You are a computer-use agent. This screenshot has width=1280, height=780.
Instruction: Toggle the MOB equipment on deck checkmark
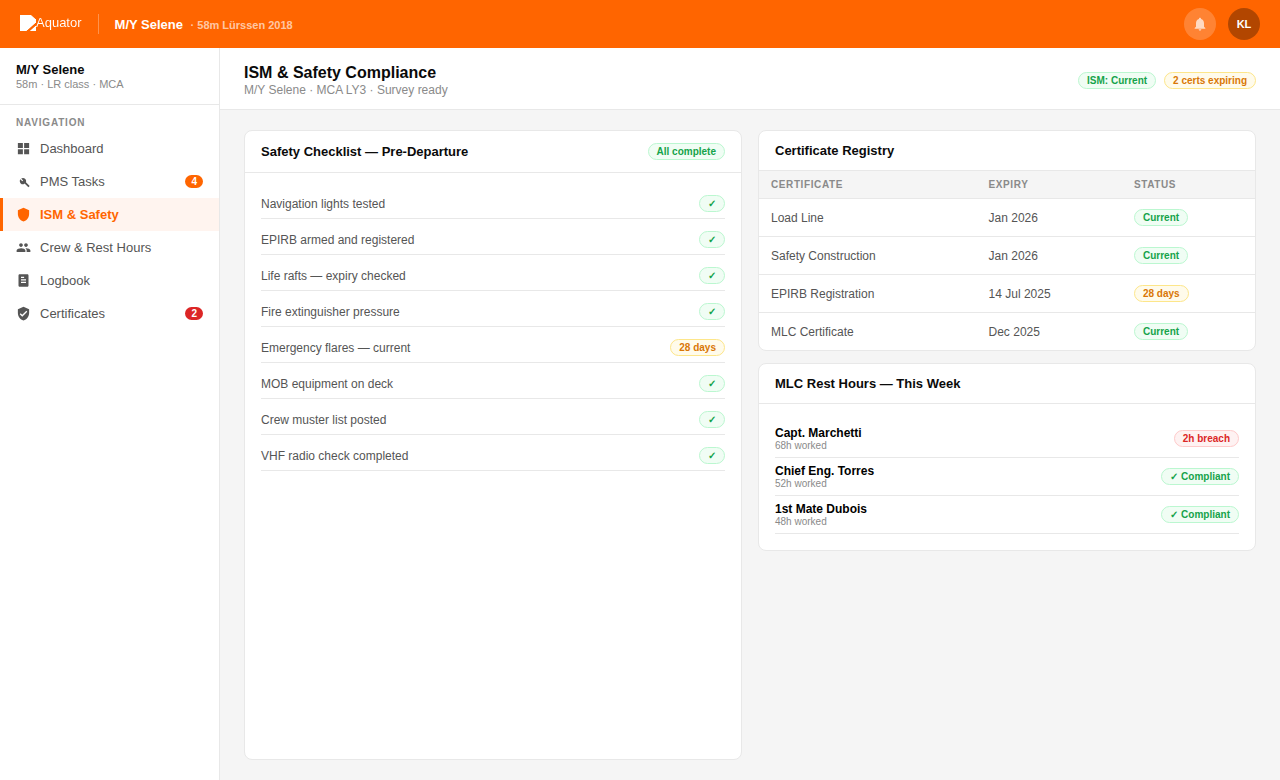point(712,384)
